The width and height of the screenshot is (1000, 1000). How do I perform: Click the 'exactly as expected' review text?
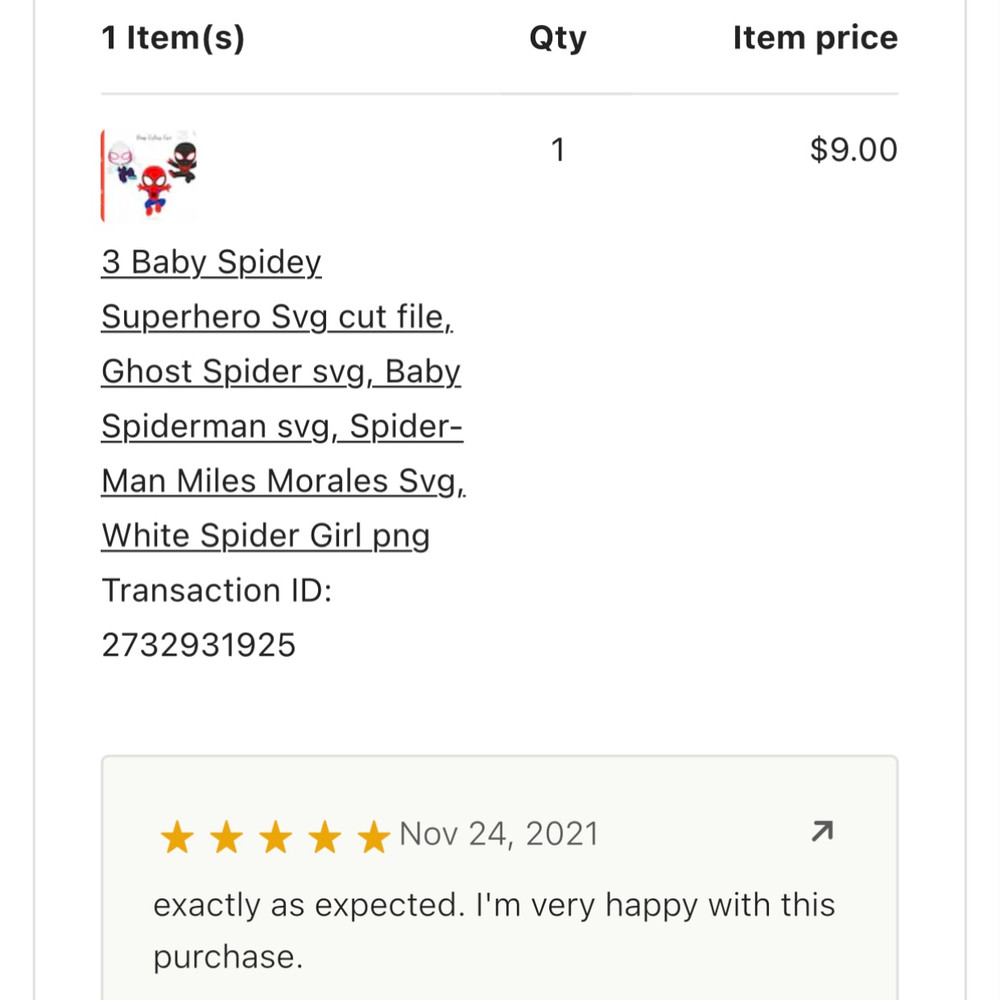click(x=493, y=906)
